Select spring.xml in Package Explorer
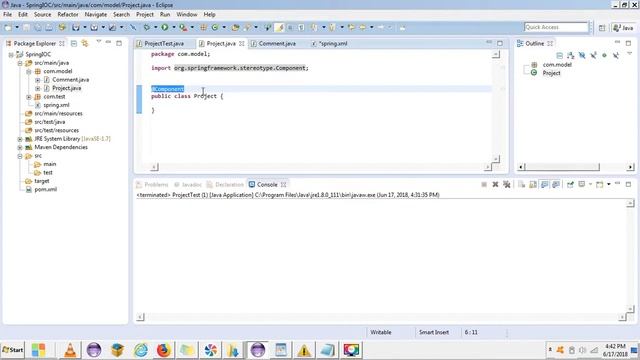The image size is (640, 360). pos(56,105)
